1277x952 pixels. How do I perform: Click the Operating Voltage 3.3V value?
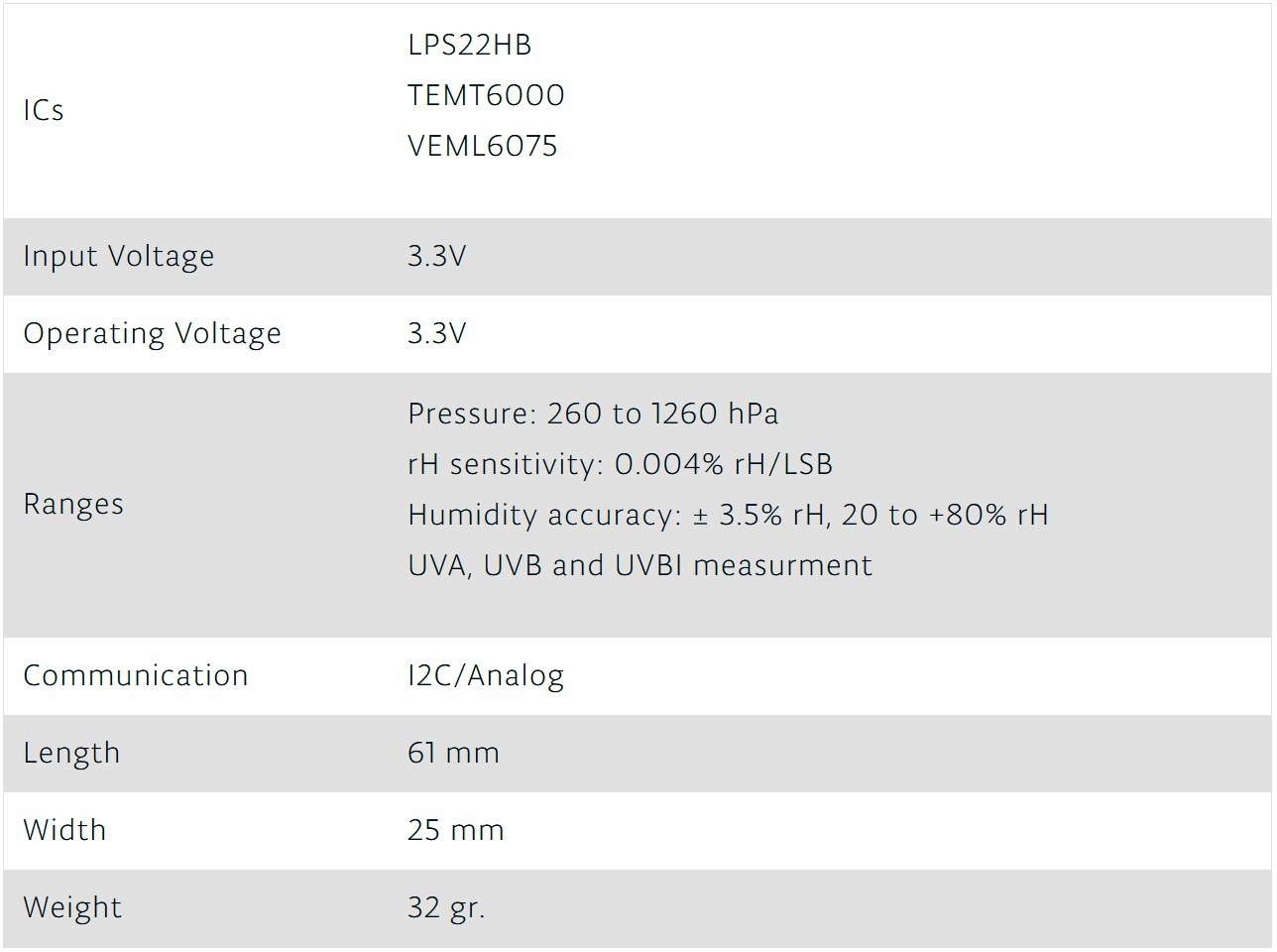(436, 333)
